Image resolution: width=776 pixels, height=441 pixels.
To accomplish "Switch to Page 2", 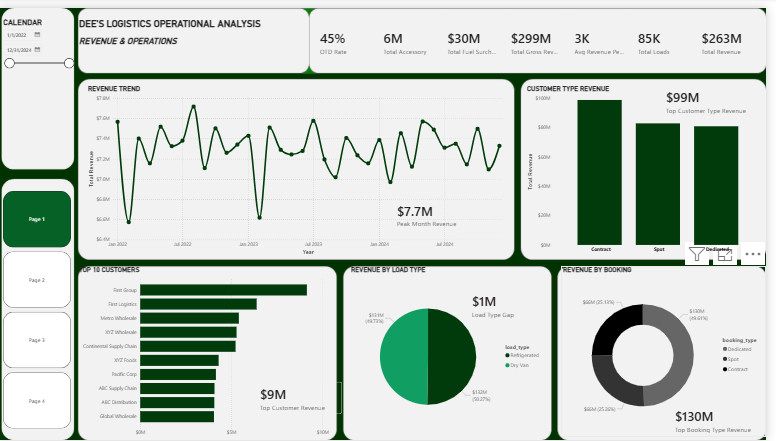I will pos(37,280).
